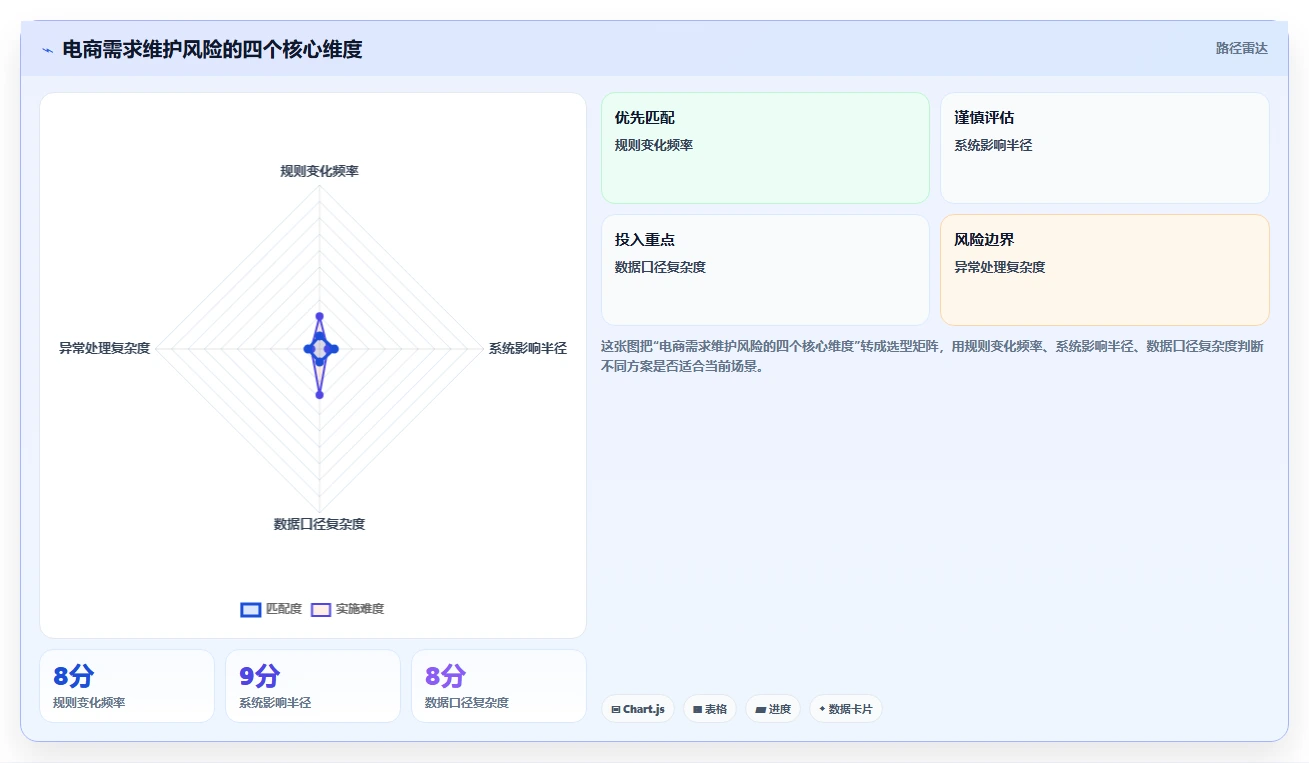Screen dimensions: 1309x763
Task: Click the 8分 规则变化频率 score card
Action: [x=127, y=686]
